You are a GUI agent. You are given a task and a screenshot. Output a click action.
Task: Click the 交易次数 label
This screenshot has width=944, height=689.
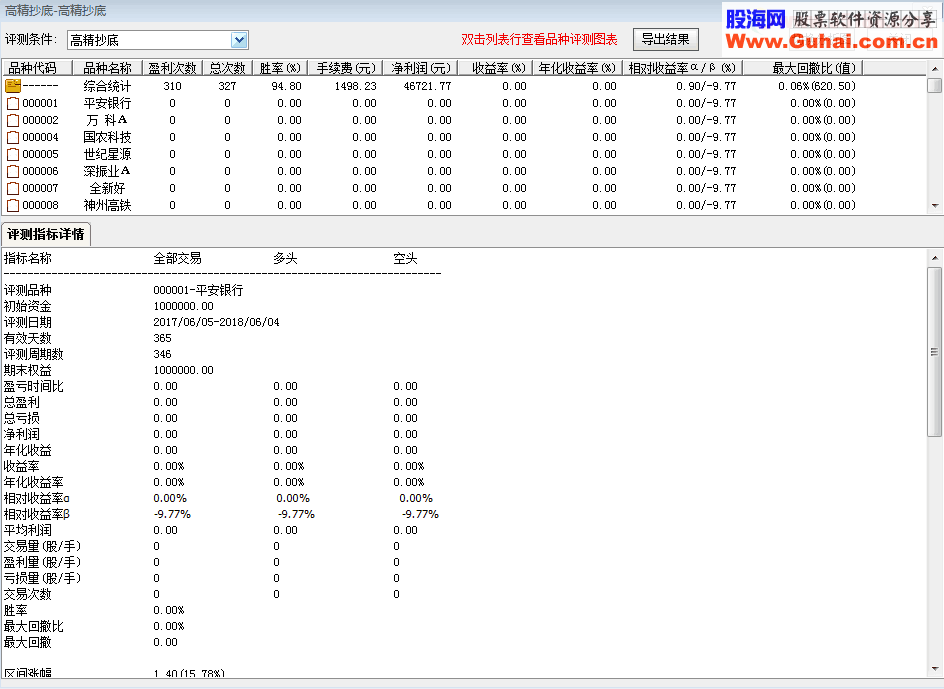pyautogui.click(x=28, y=594)
